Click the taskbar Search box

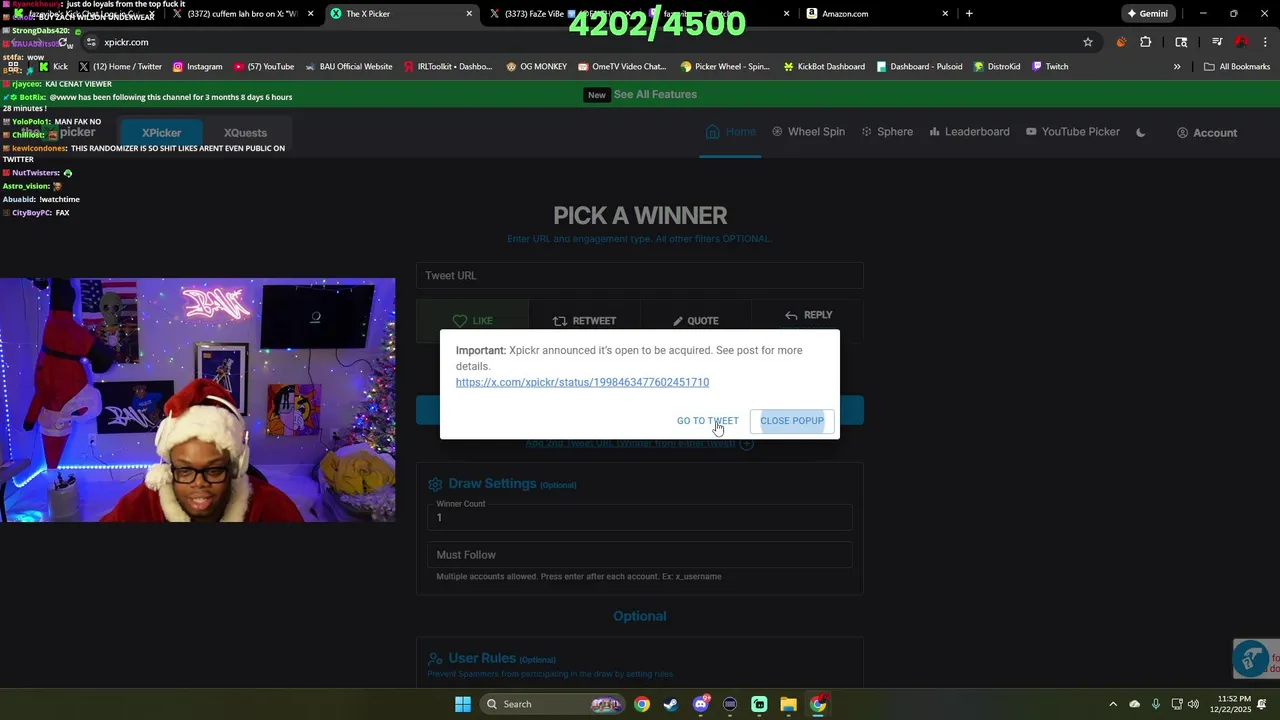[552, 704]
